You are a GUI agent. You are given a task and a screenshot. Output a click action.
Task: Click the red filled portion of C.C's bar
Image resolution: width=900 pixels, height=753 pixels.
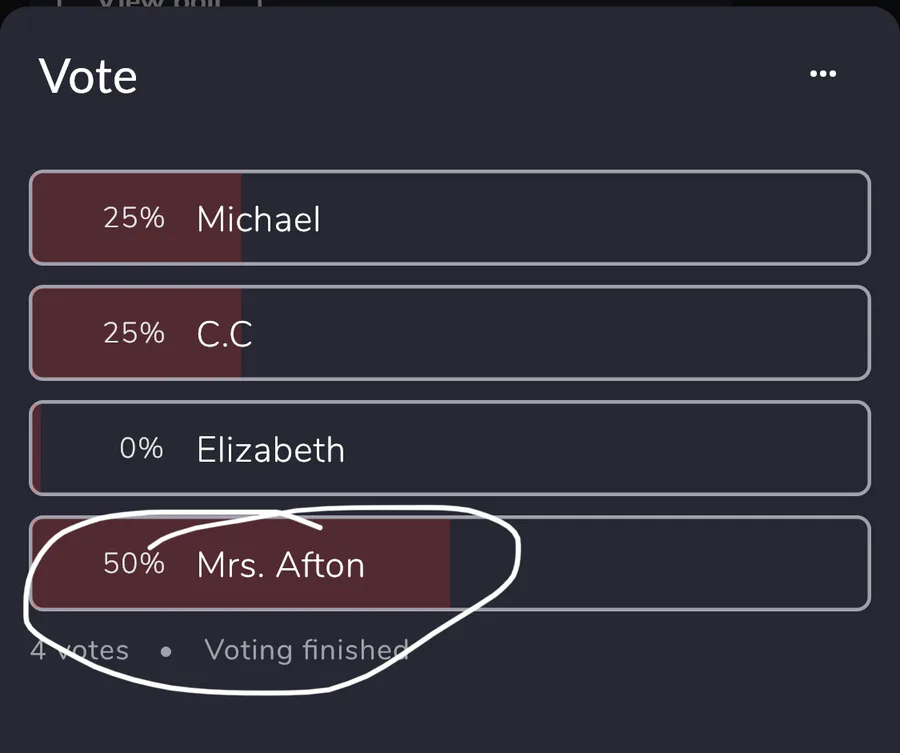coord(70,333)
